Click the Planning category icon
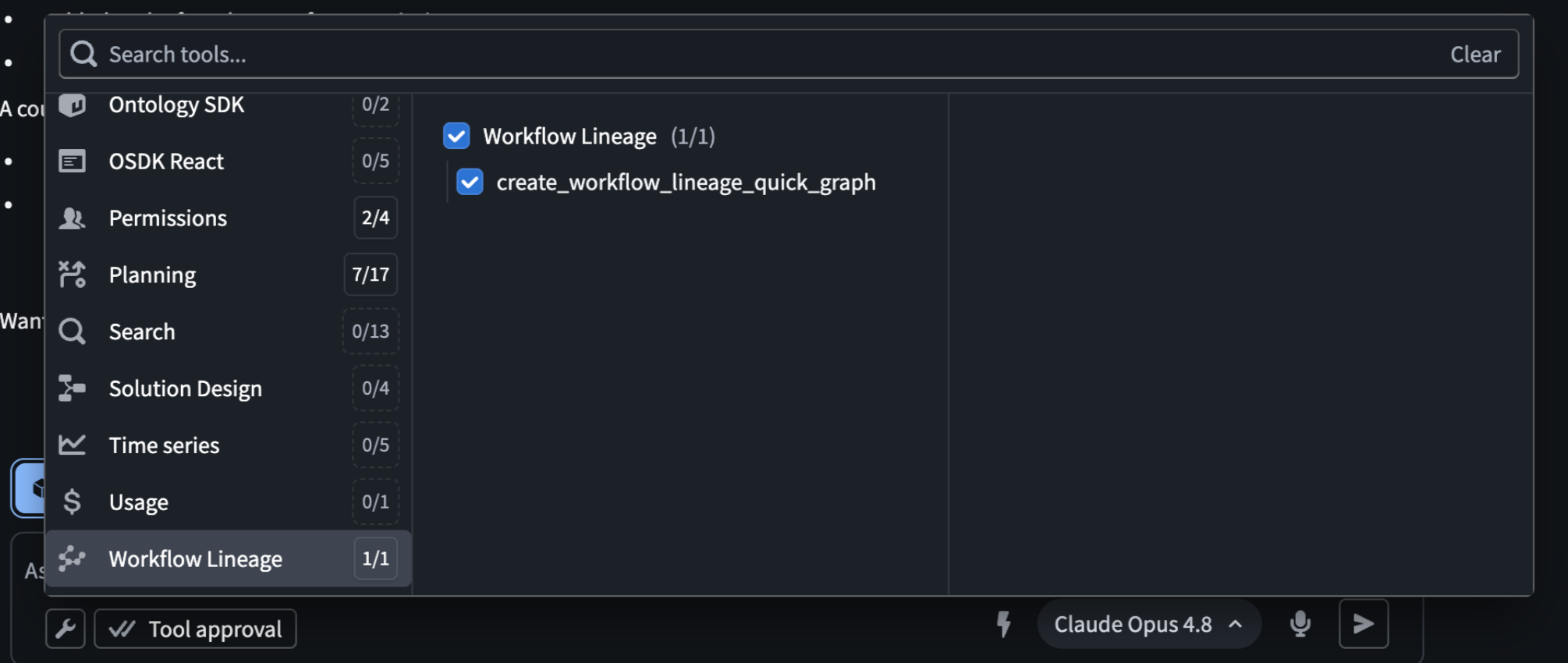Viewport: 1568px width, 663px height. click(72, 275)
